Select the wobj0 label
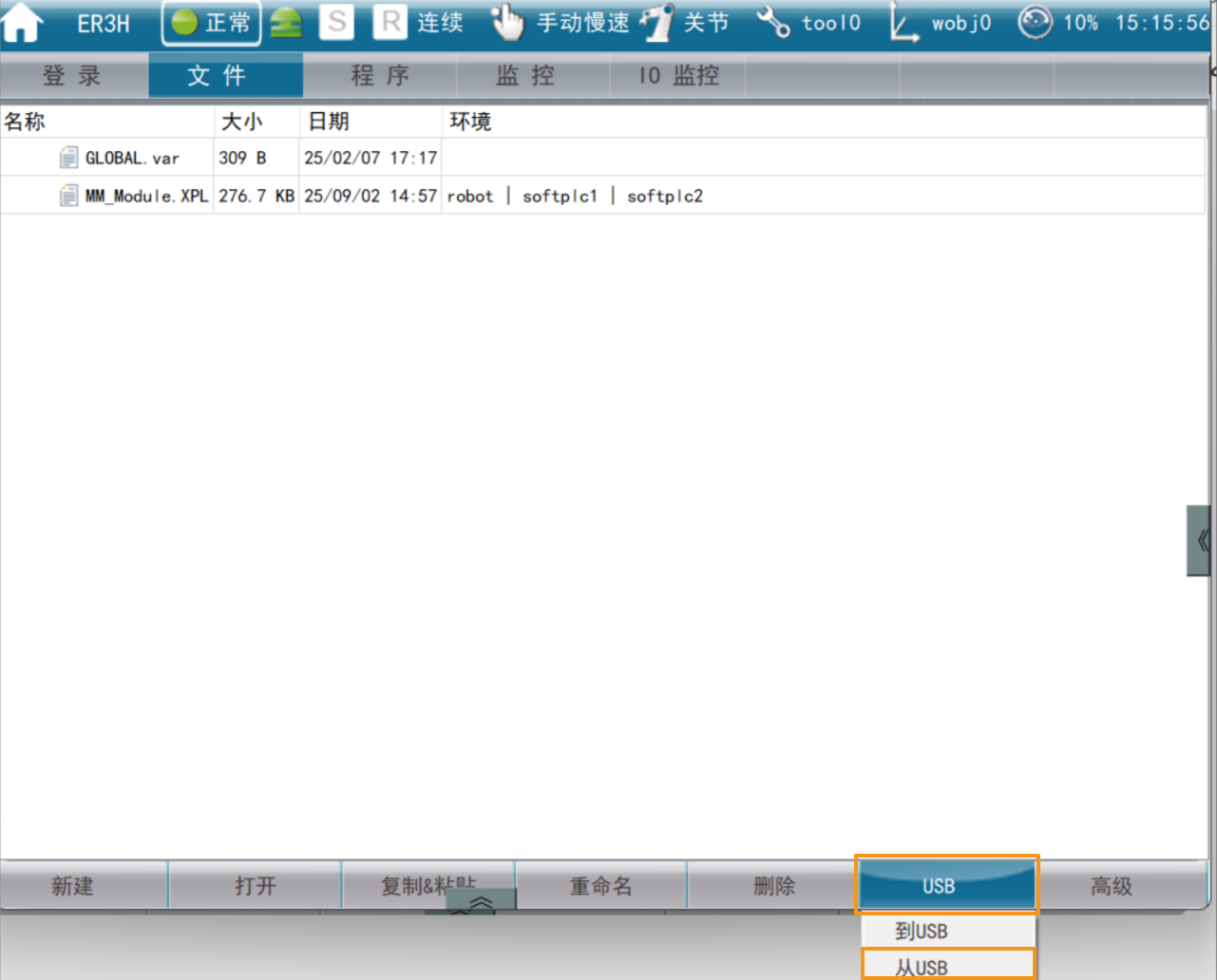Screen dimensions: 1217x980 [x=961, y=23]
